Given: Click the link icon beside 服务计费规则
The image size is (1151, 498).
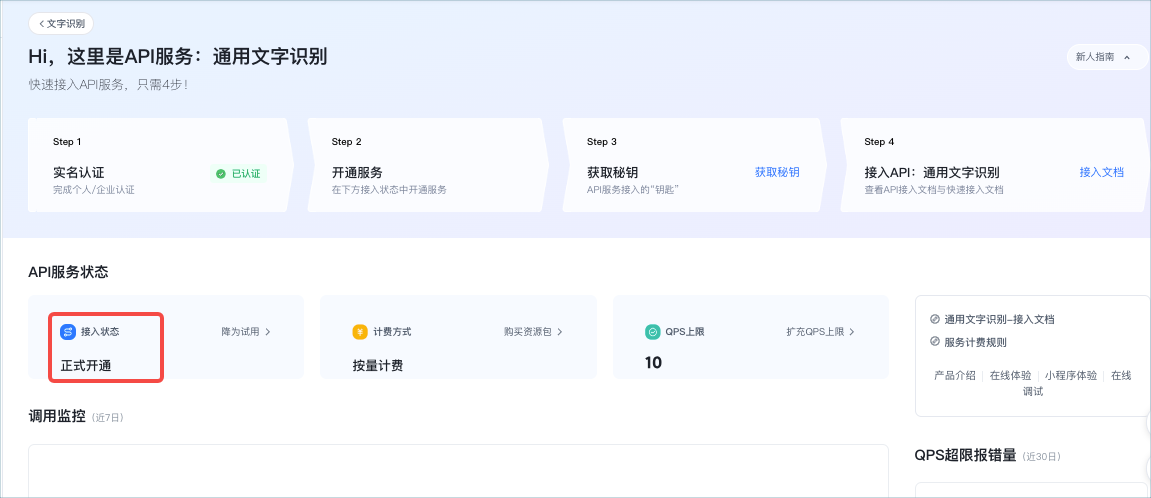Looking at the screenshot, I should pos(934,342).
